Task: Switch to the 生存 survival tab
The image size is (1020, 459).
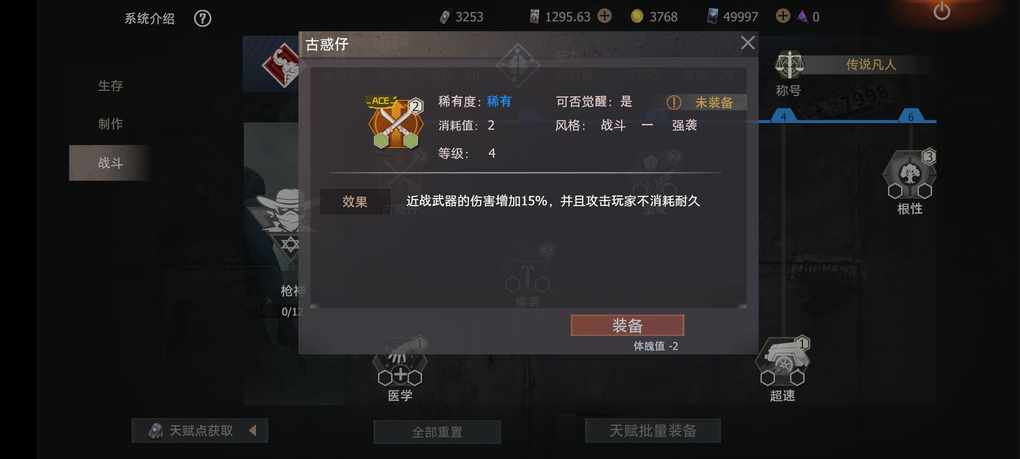Action: pos(110,86)
